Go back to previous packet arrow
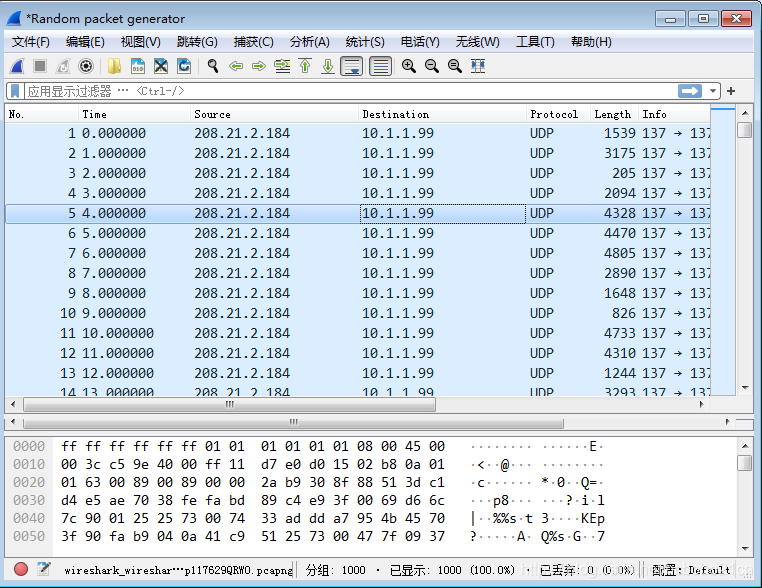 [x=236, y=66]
